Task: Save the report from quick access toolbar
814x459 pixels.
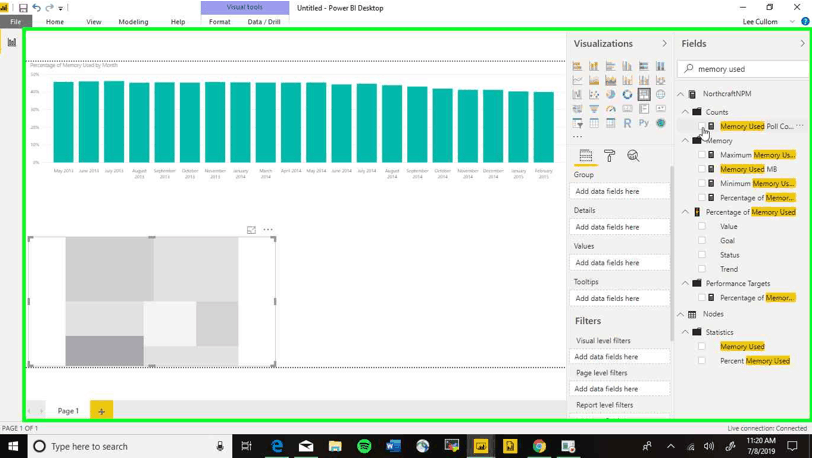Action: click(x=23, y=8)
